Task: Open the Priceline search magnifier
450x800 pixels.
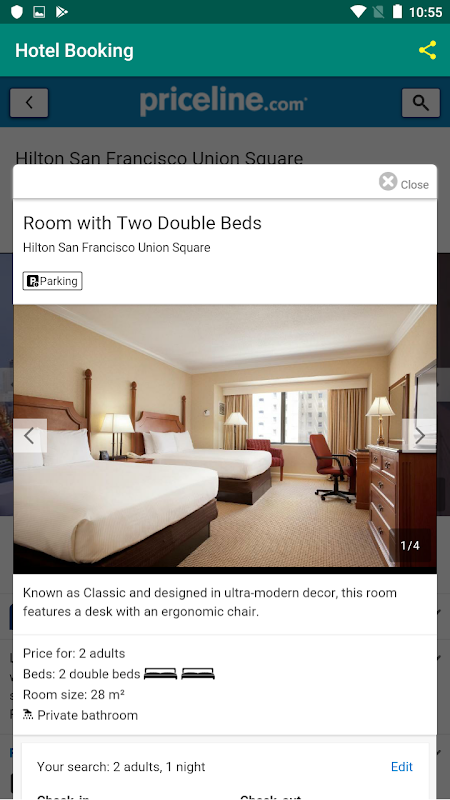Action: click(420, 103)
